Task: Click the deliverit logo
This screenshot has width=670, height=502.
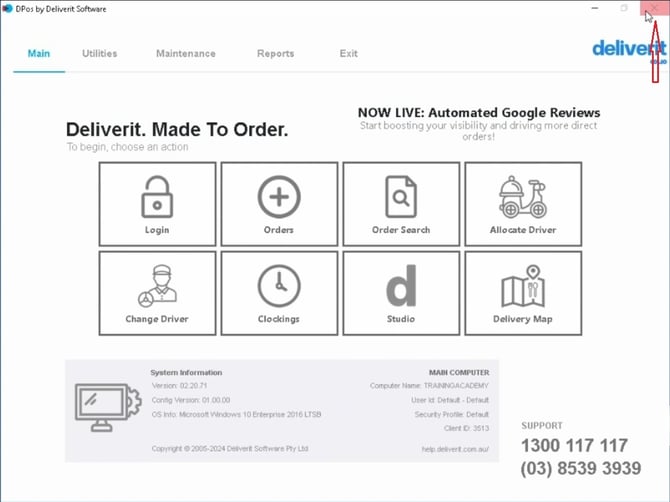Action: [x=629, y=50]
